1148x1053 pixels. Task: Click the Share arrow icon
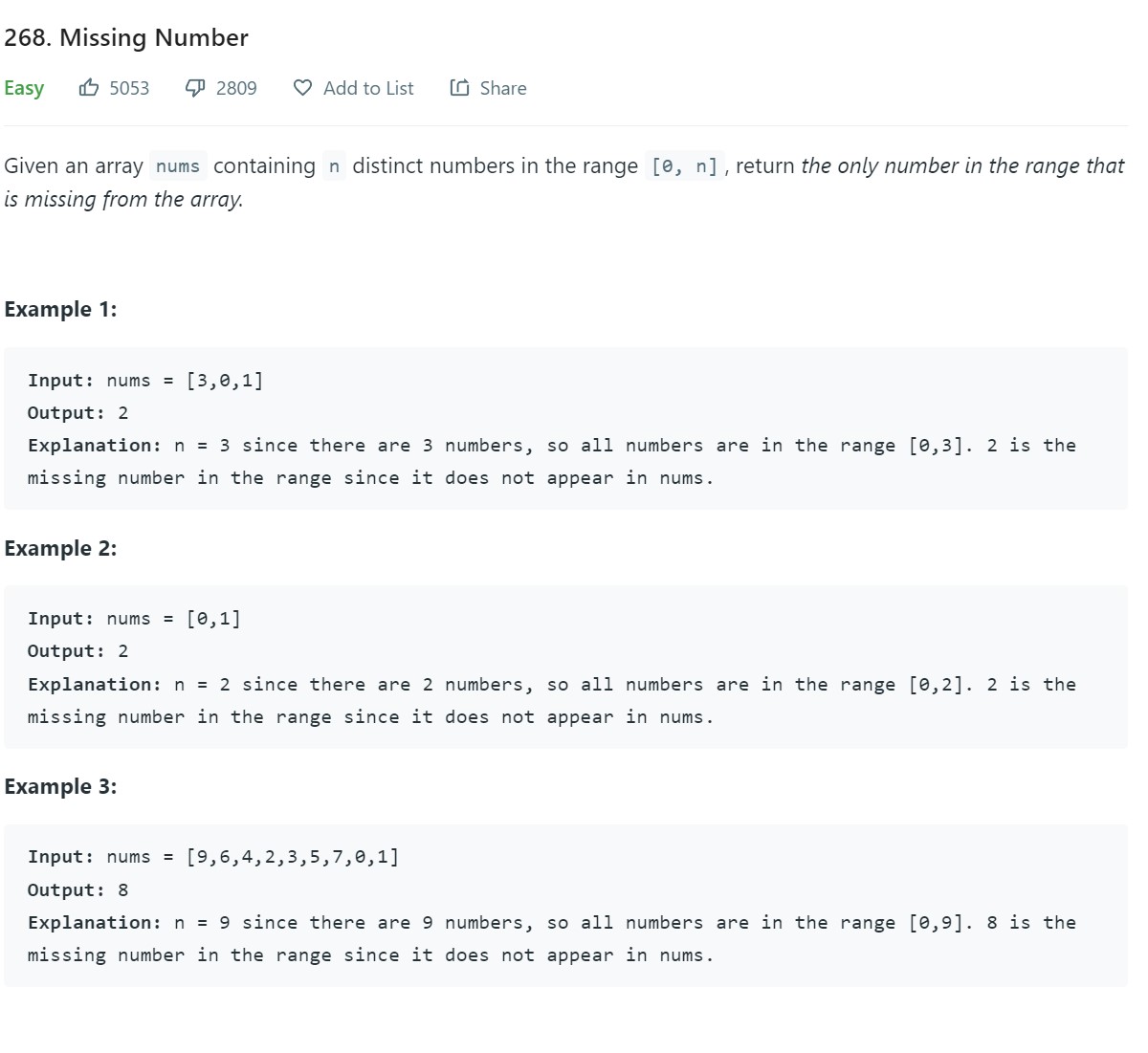pos(460,88)
